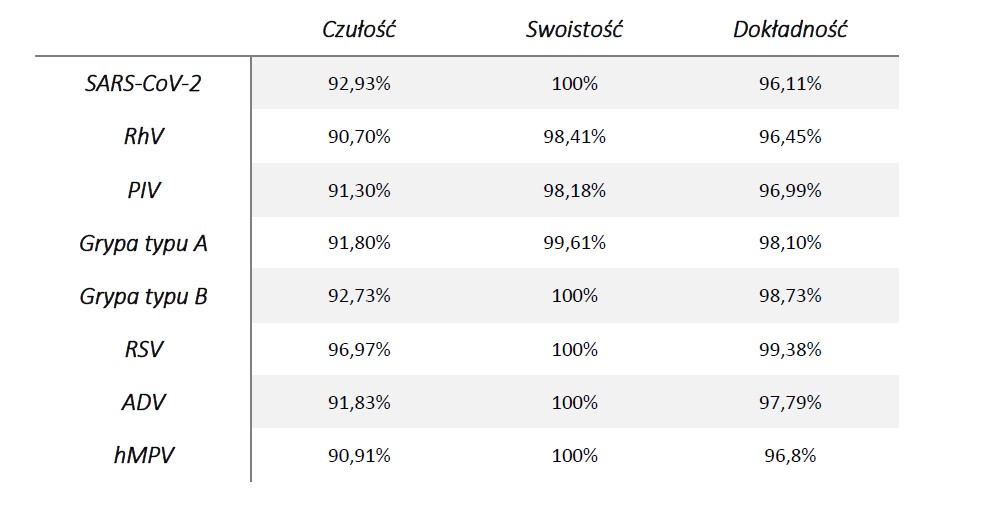The image size is (982, 505).
Task: Click the hMPV row label
Action: 143,456
